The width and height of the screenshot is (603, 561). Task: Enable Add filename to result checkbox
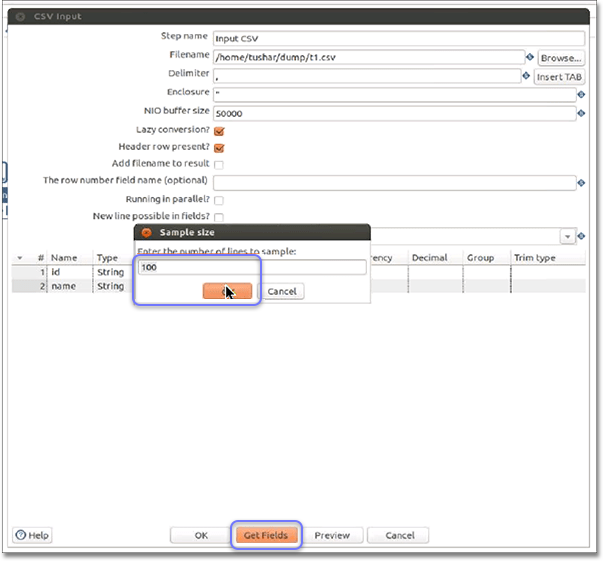pyautogui.click(x=219, y=165)
